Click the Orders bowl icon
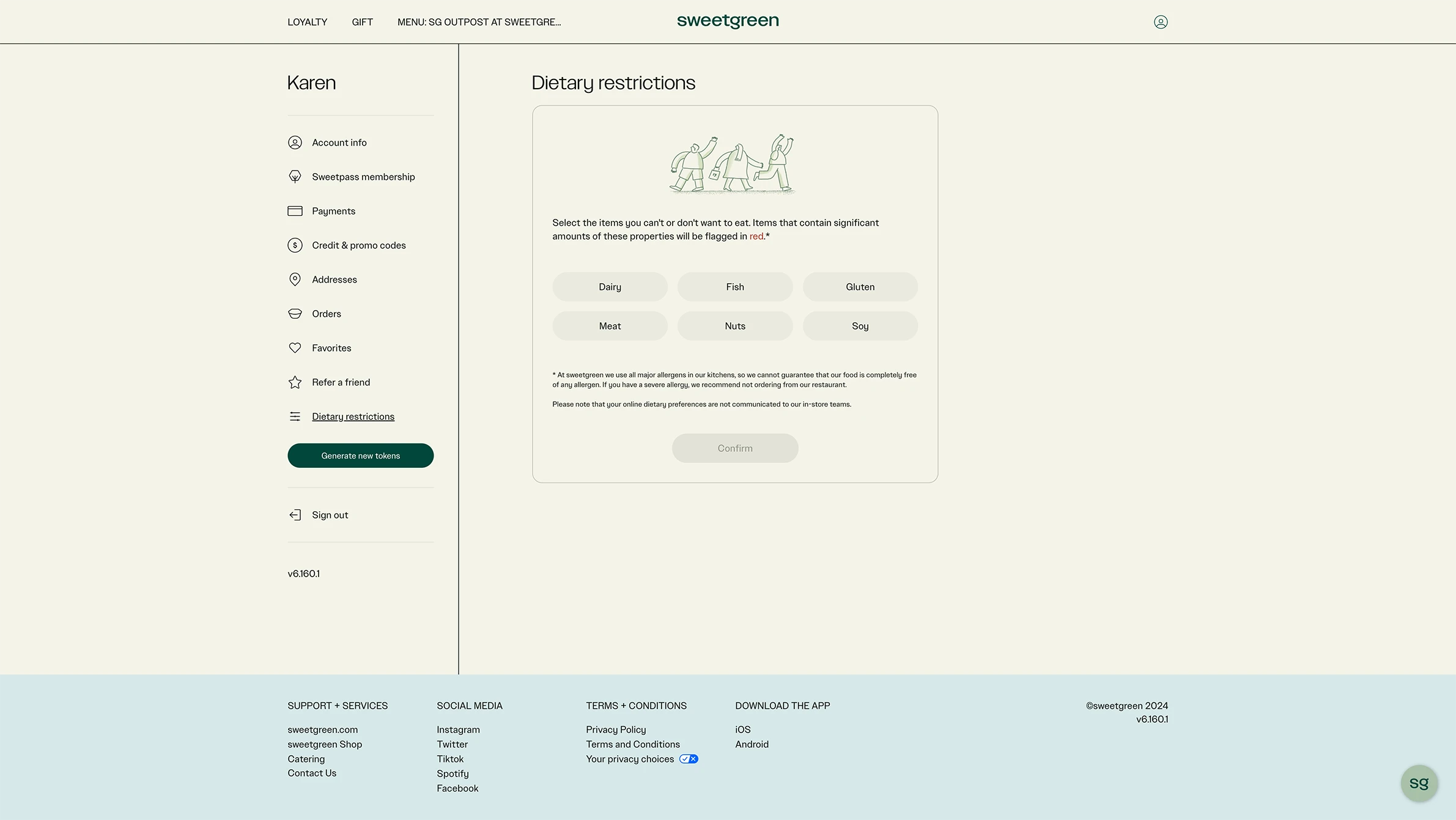Viewport: 1456px width, 820px height. coord(295,314)
